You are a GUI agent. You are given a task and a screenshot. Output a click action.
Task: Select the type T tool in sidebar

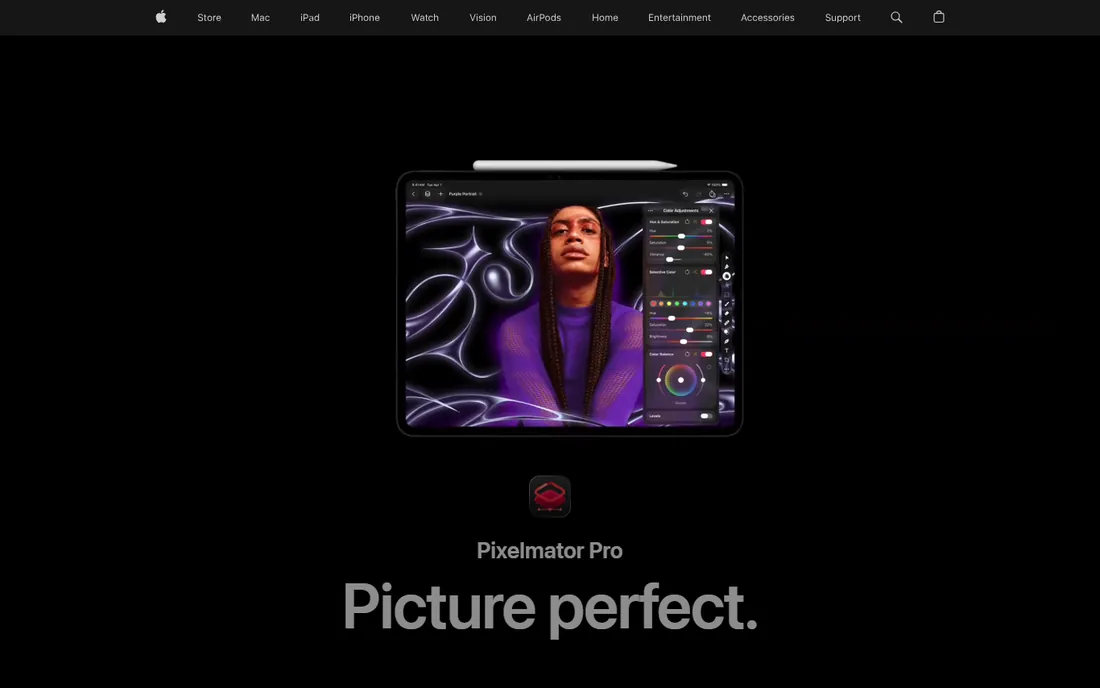[727, 351]
